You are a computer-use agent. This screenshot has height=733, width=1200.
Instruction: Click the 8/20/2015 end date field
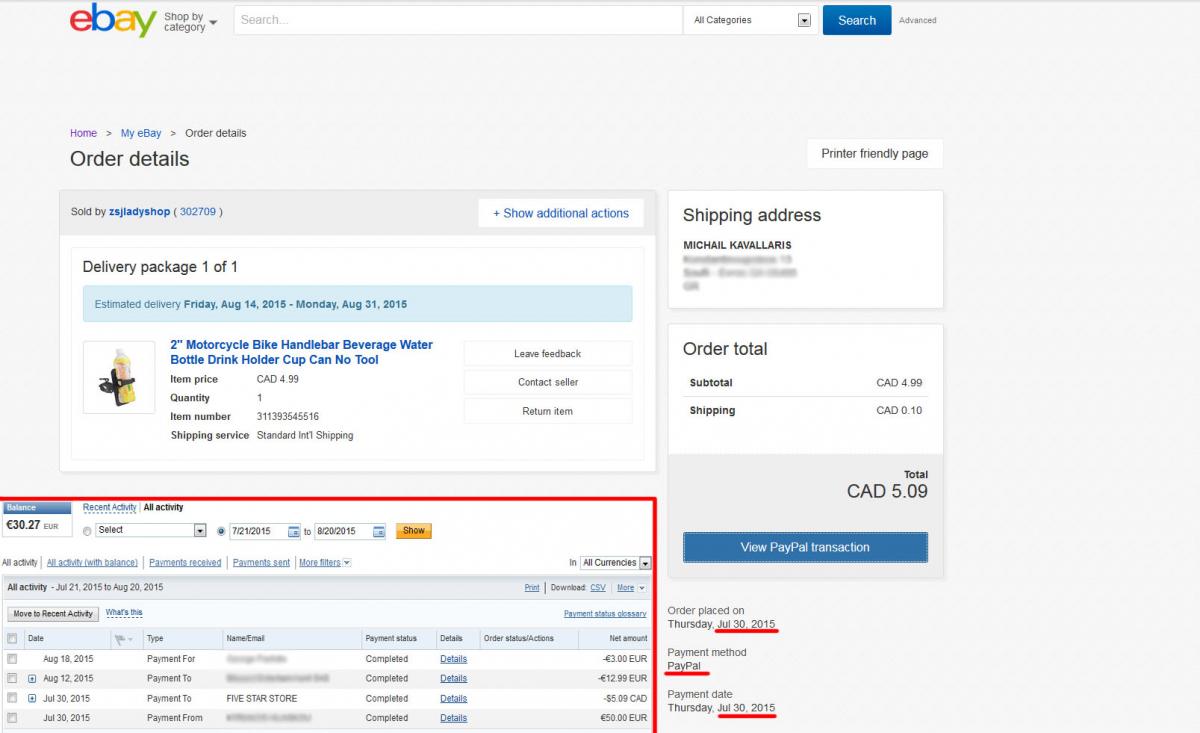pos(343,531)
